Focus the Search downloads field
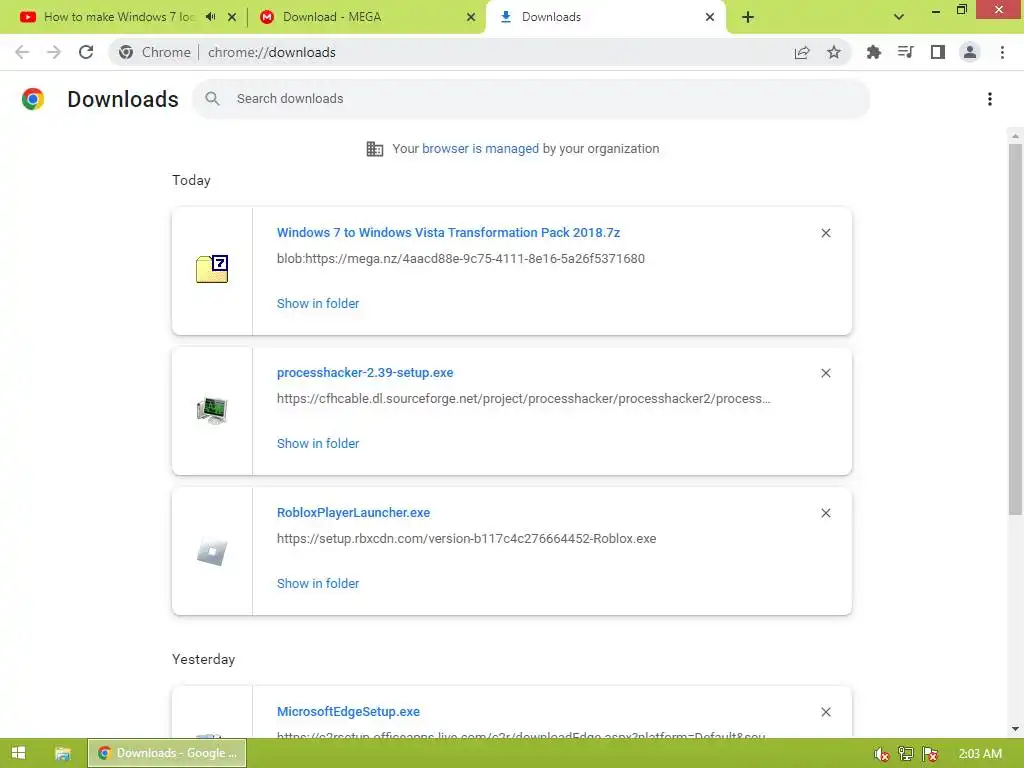Viewport: 1024px width, 768px height. (530, 99)
